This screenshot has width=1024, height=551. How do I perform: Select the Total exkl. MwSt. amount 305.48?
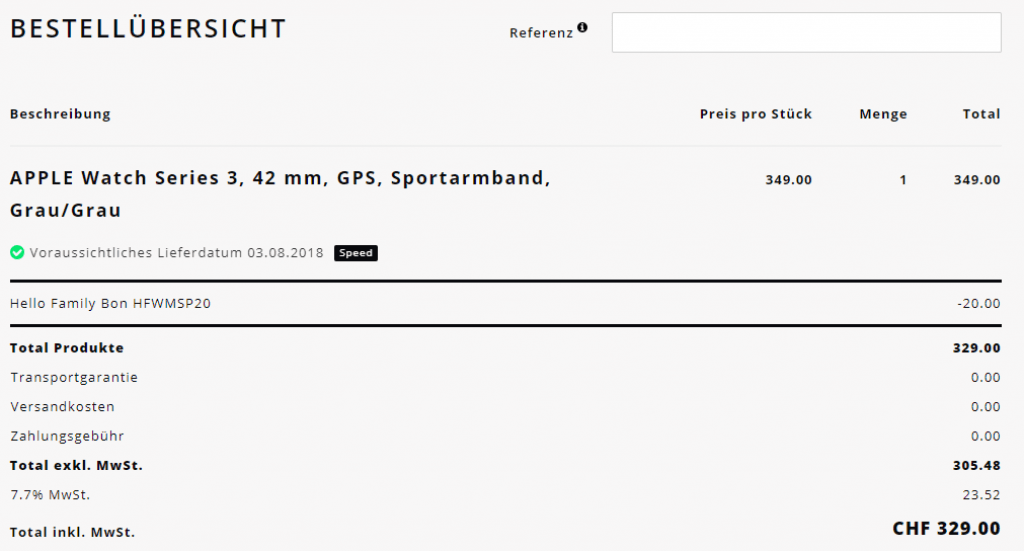pos(976,465)
